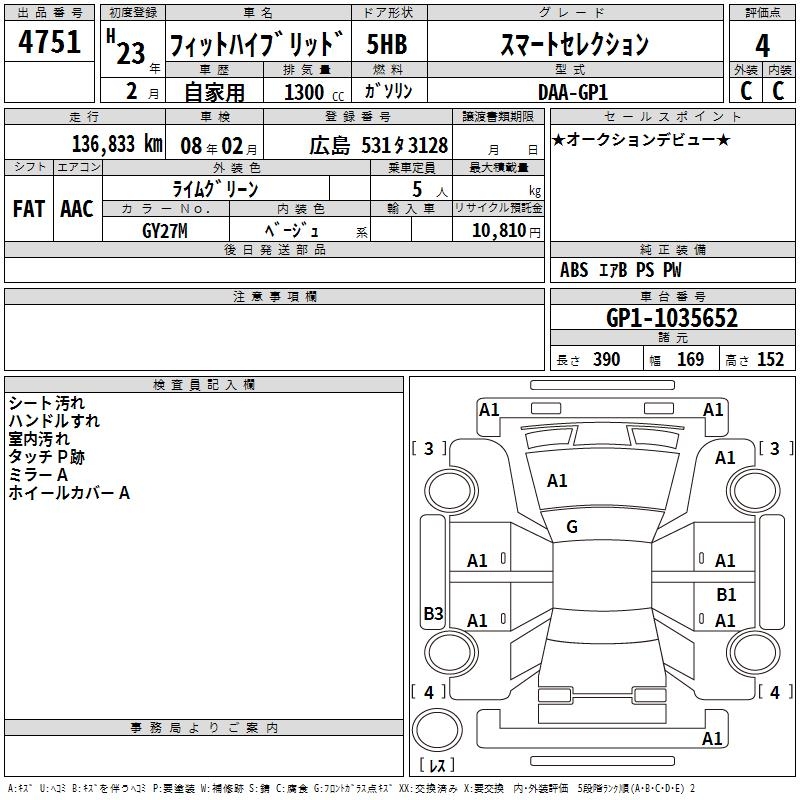The image size is (800, 800).
Task: Click the 純正装備 section header
Action: pos(673,249)
